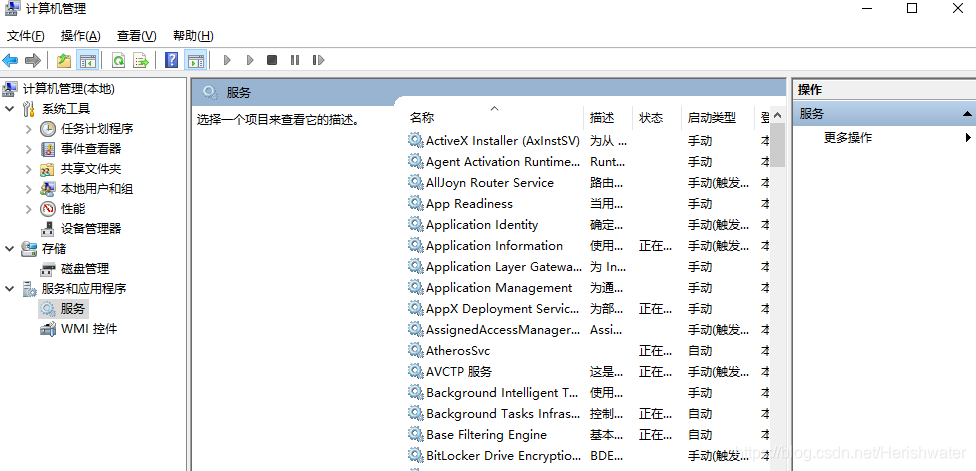Open 更多操作 in the actions pane
The image size is (976, 471).
coord(848,138)
